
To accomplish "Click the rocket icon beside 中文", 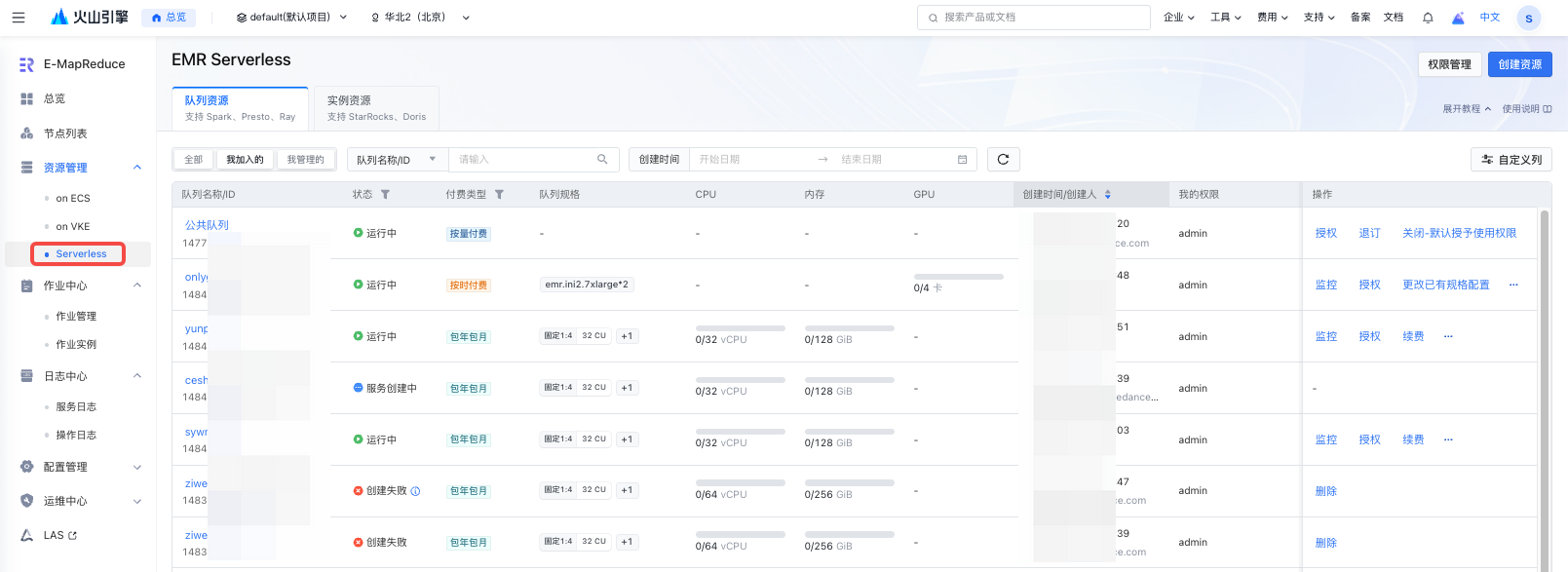I will (x=1458, y=18).
